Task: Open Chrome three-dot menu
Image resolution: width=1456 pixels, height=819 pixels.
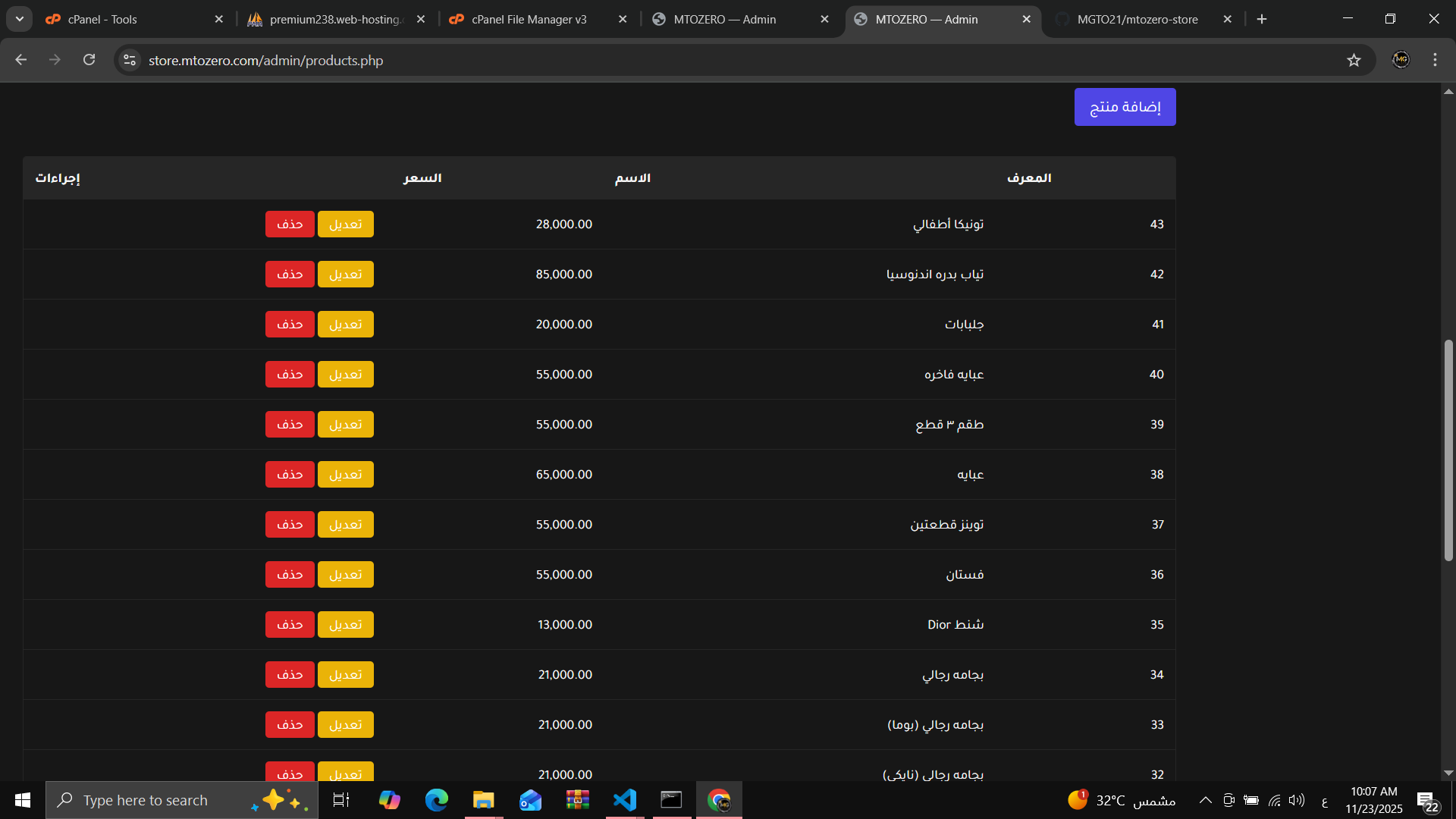Action: coord(1435,60)
